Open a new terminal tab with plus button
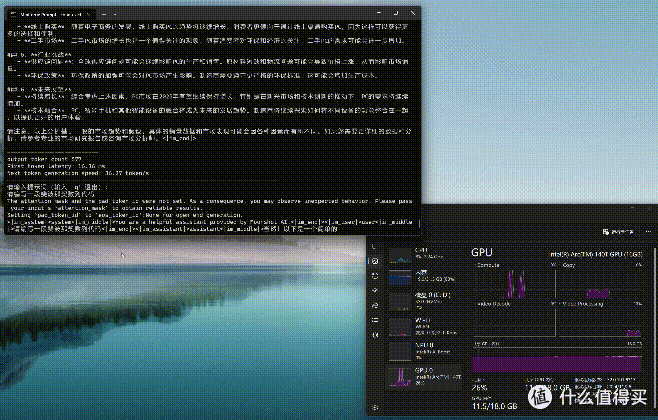658x420 pixels. coord(104,14)
